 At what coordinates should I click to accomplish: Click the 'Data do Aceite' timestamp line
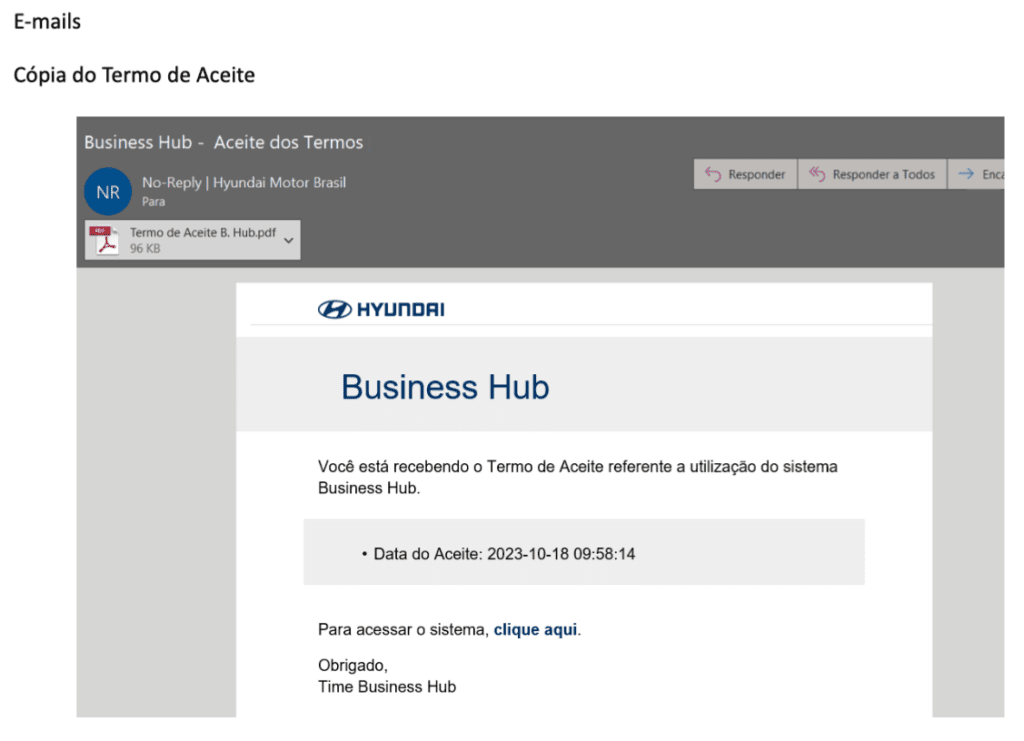(504, 554)
